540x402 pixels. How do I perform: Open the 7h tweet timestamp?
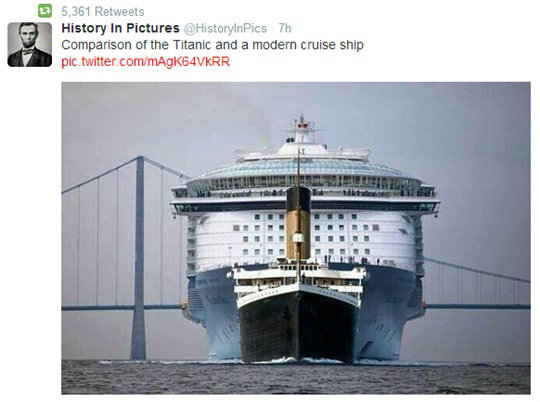point(285,28)
